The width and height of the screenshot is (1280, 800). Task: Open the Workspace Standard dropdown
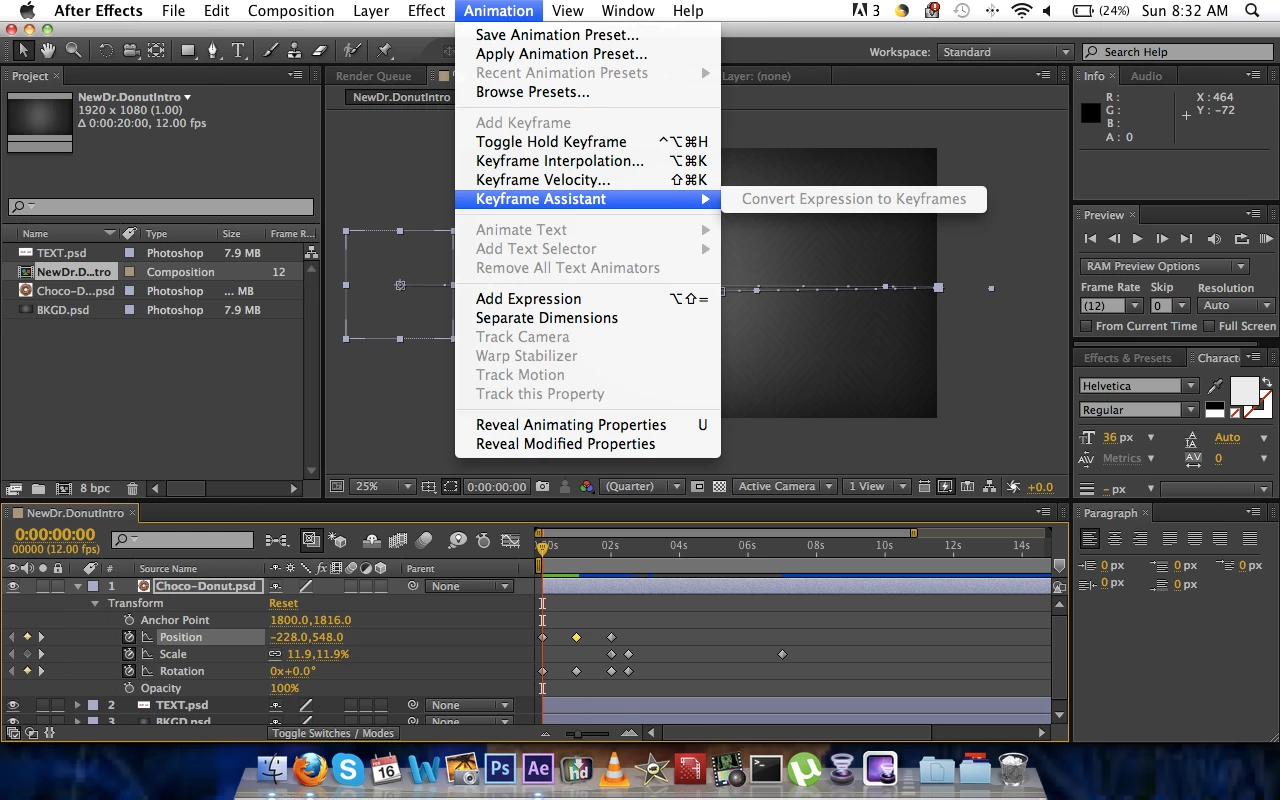point(1005,52)
